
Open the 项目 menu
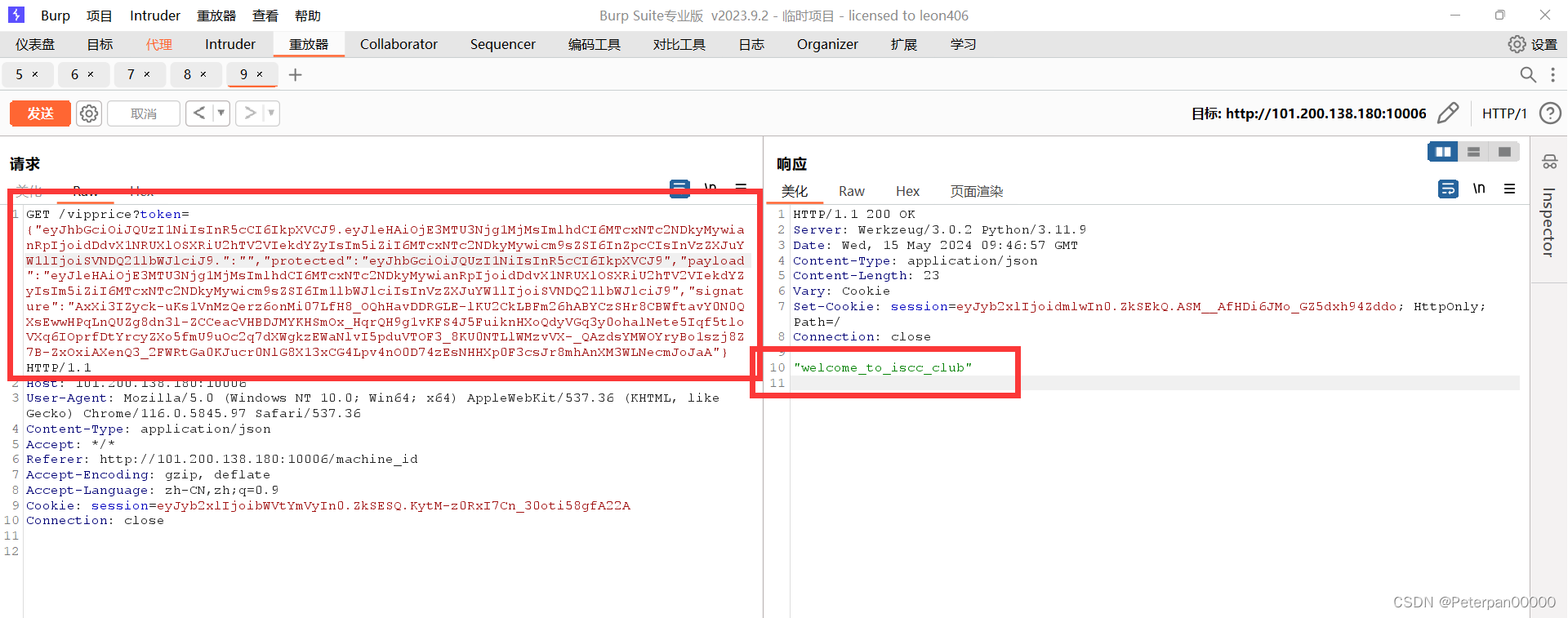pos(100,16)
